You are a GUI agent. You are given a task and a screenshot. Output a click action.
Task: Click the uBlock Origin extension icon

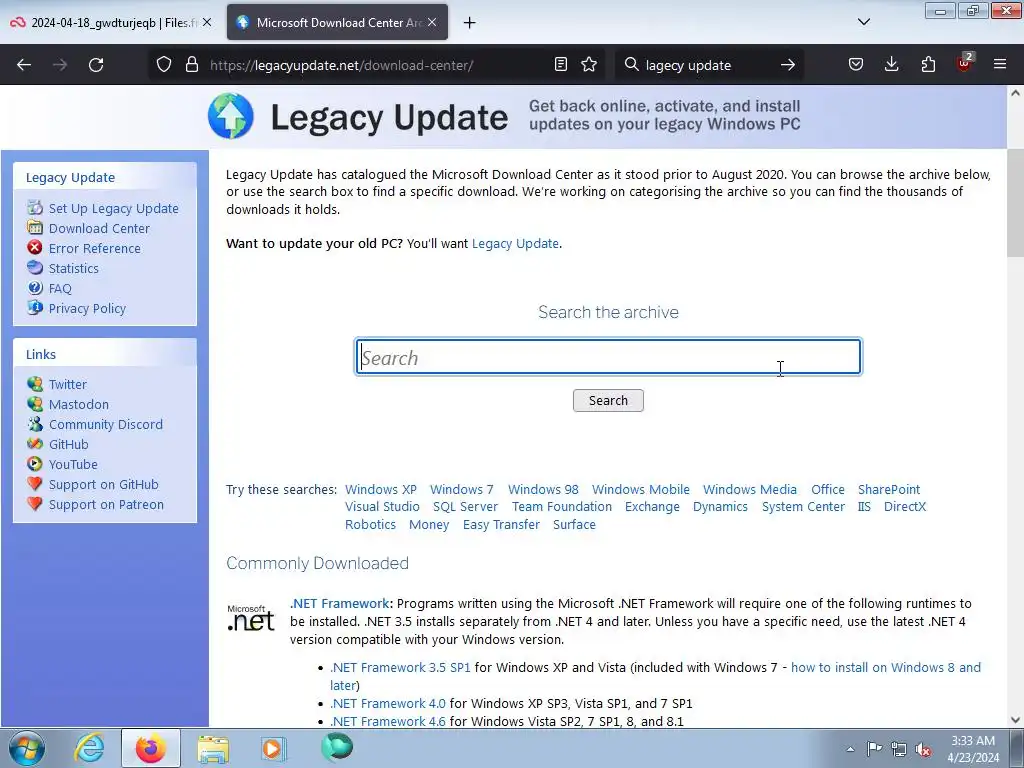(x=964, y=64)
